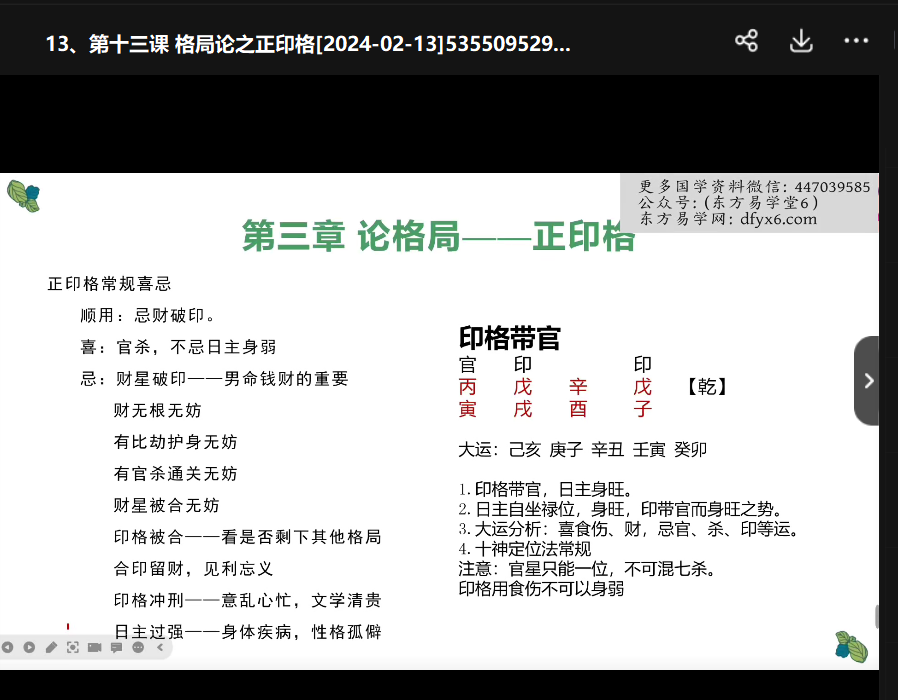Viewport: 898px width, 700px height.
Task: Click the text 正印格常规喜忌
Action: click(109, 284)
